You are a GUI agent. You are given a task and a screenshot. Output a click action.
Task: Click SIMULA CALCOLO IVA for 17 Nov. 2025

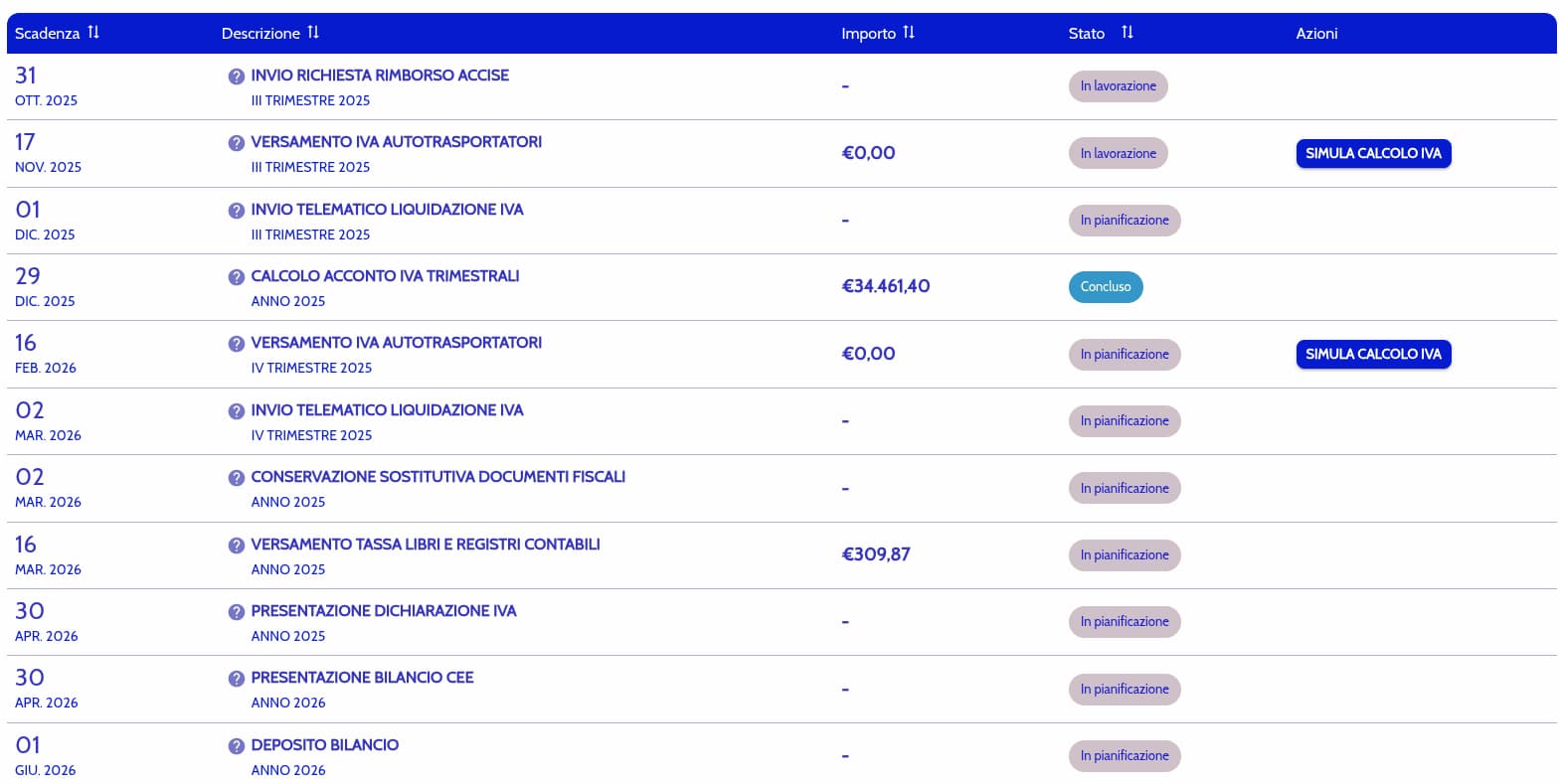[1373, 153]
